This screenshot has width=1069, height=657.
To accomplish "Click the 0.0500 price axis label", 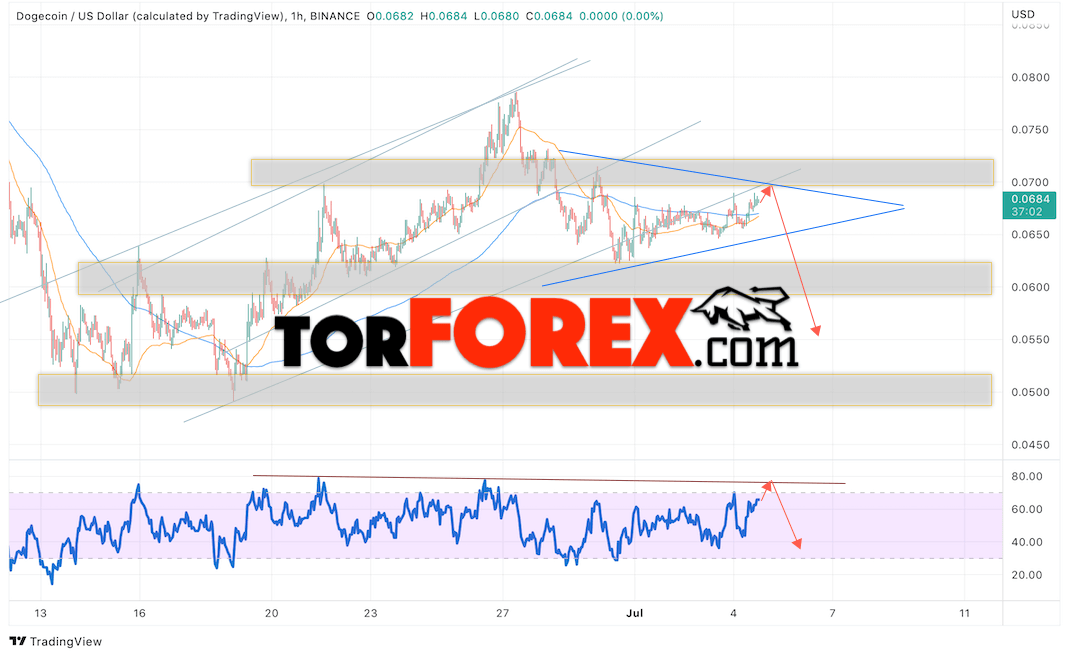I will coord(1030,393).
